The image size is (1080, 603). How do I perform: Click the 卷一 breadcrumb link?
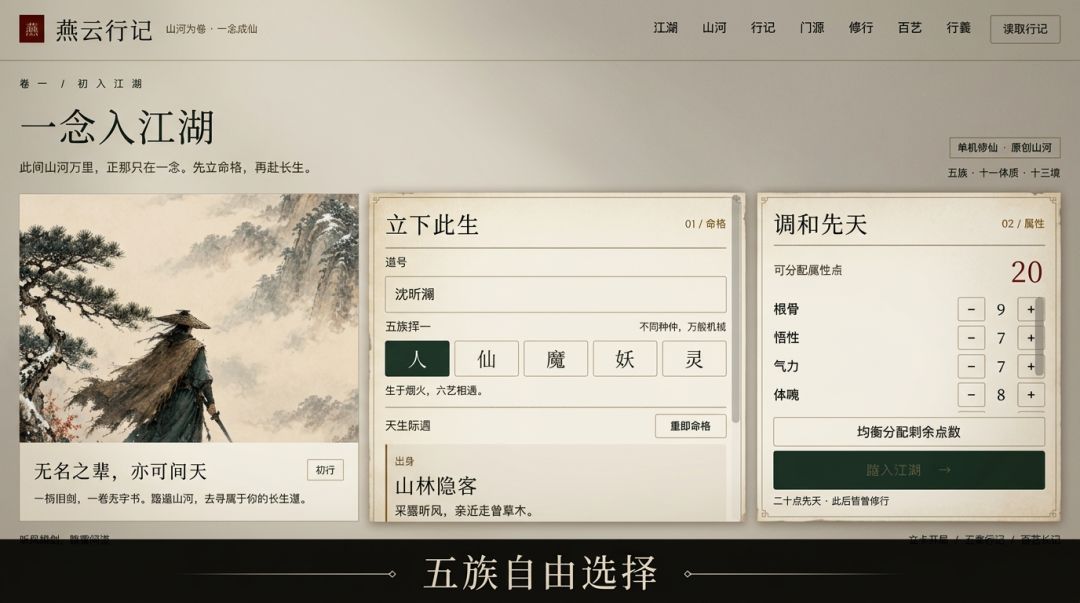click(33, 83)
